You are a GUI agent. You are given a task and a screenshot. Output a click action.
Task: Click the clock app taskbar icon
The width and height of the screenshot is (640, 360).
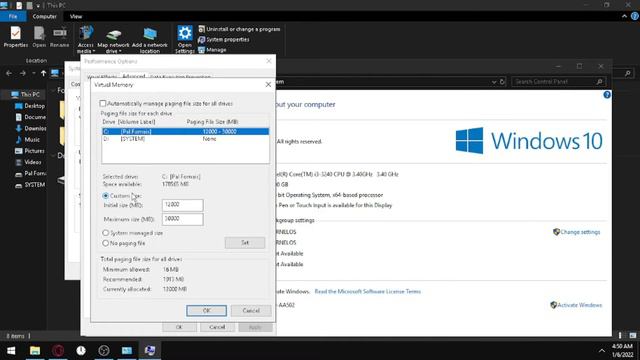[81, 350]
